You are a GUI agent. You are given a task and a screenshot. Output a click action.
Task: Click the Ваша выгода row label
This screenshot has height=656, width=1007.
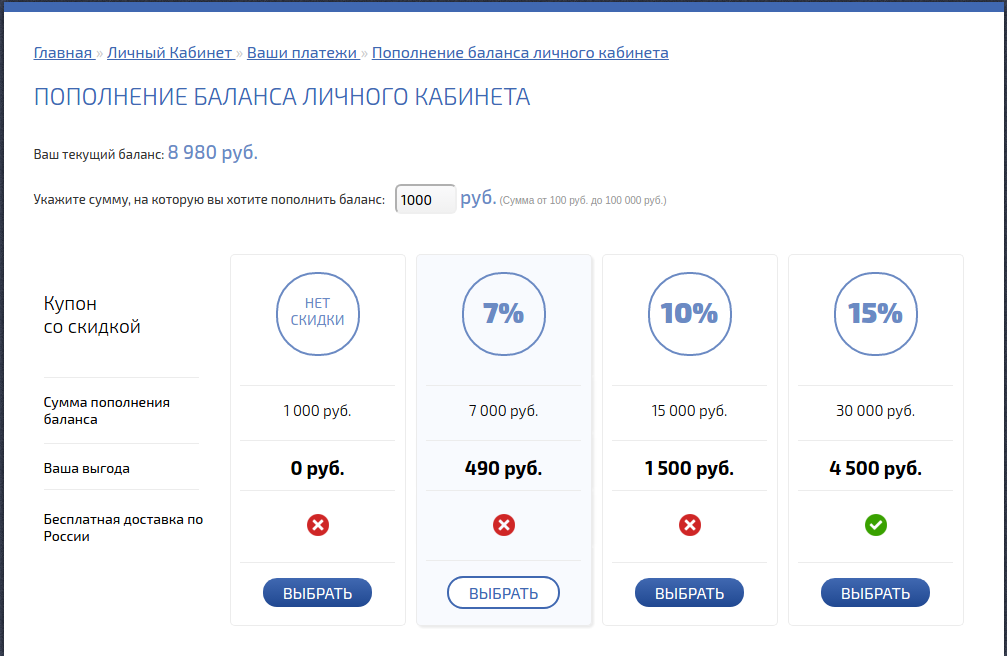87,468
